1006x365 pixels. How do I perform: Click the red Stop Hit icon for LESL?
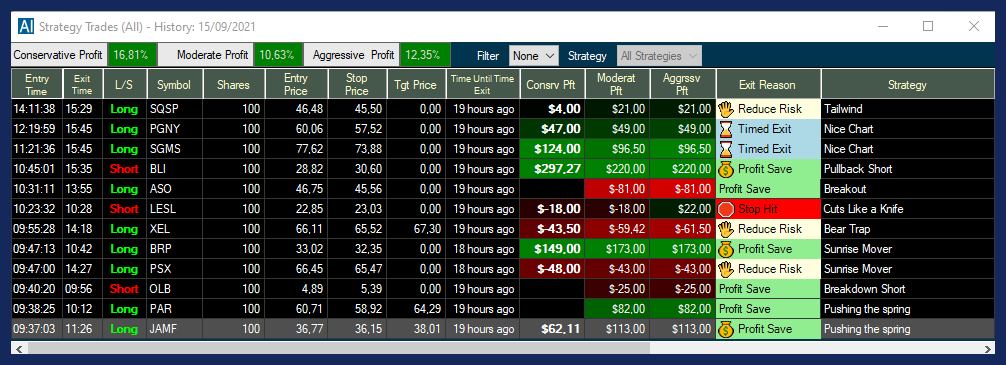click(726, 209)
